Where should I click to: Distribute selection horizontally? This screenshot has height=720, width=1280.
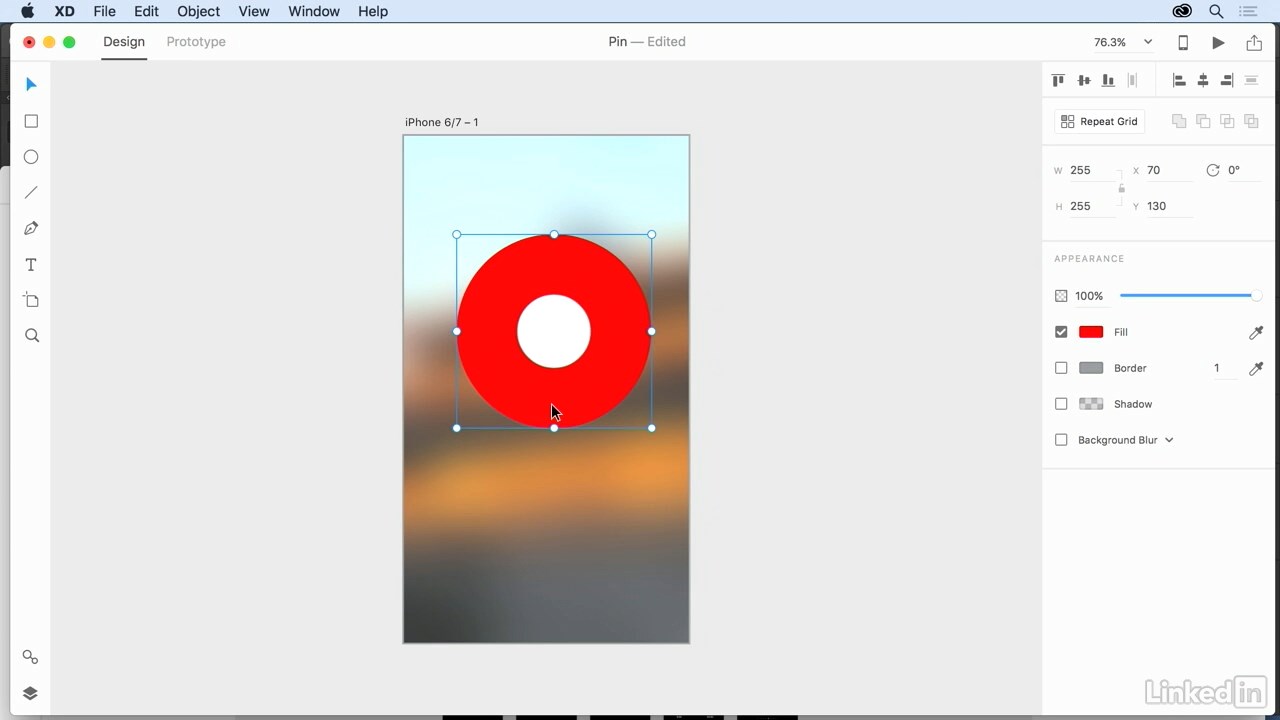click(x=1251, y=80)
